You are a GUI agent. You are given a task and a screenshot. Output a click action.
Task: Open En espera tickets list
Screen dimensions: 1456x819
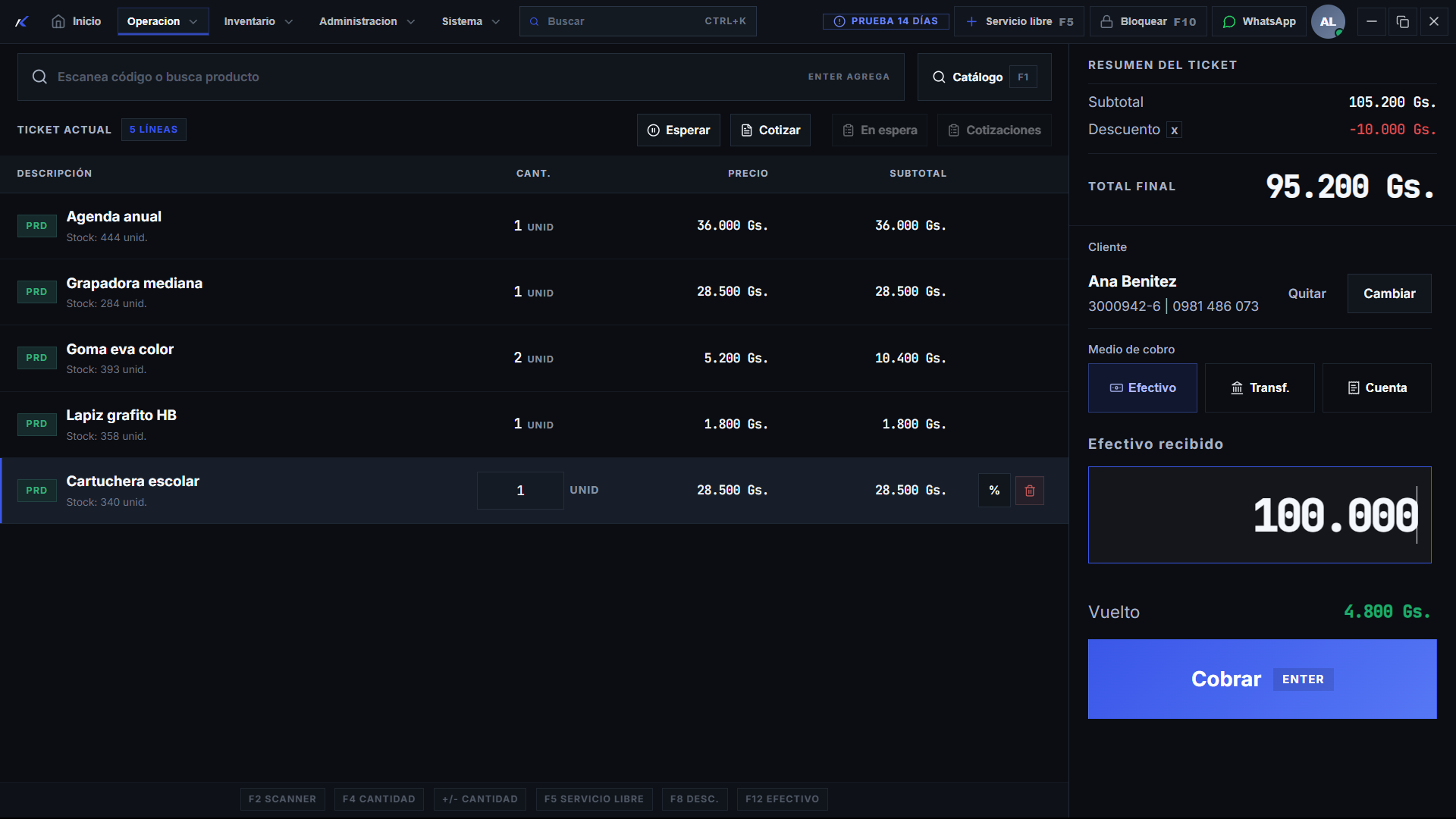880,130
